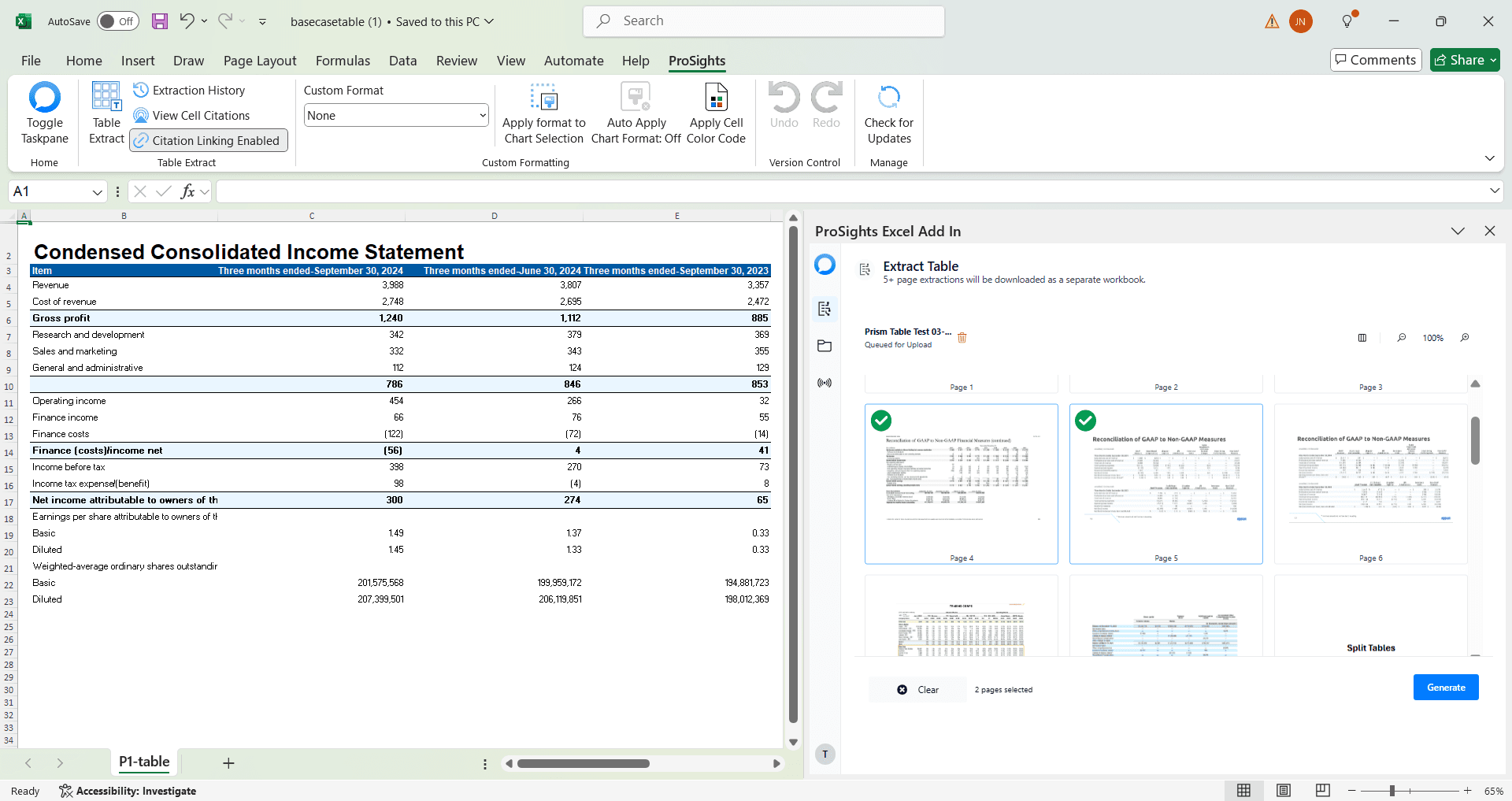Open the File menu
This screenshot has height=801, width=1512.
coord(31,61)
